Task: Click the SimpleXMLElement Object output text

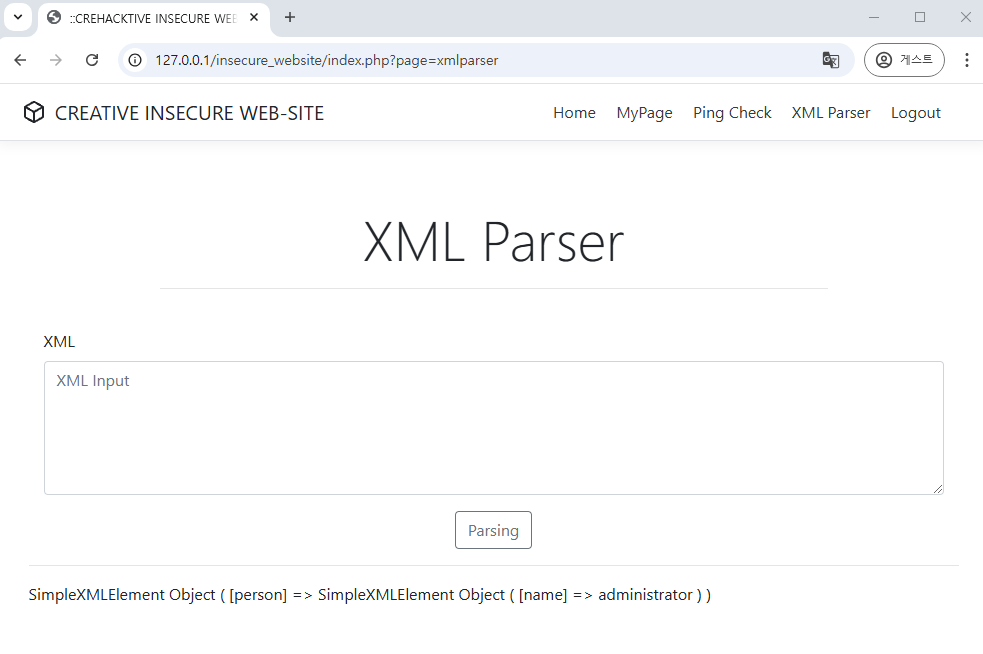Action: 369,594
